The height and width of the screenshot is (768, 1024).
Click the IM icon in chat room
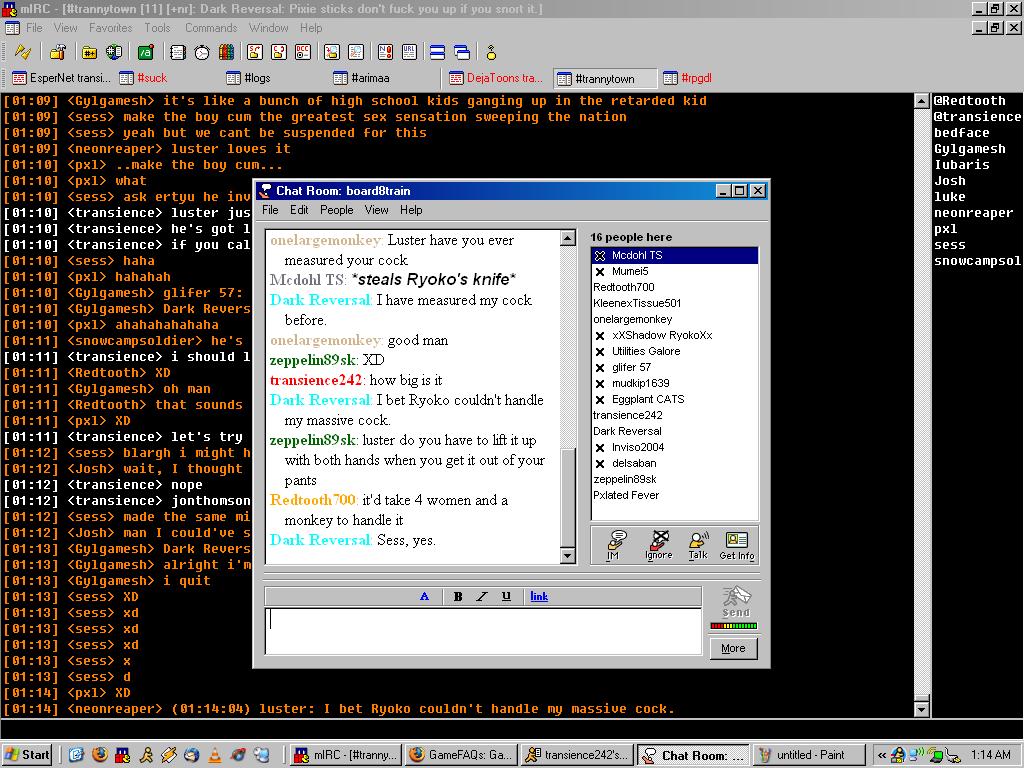tap(617, 545)
